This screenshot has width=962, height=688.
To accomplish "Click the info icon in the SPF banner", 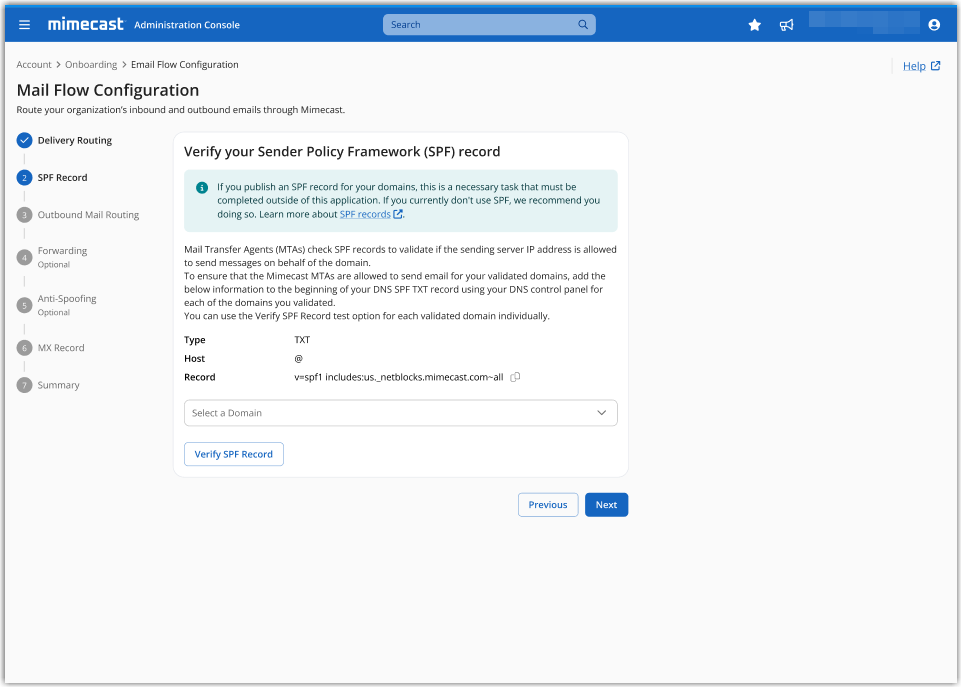I will [x=200, y=187].
